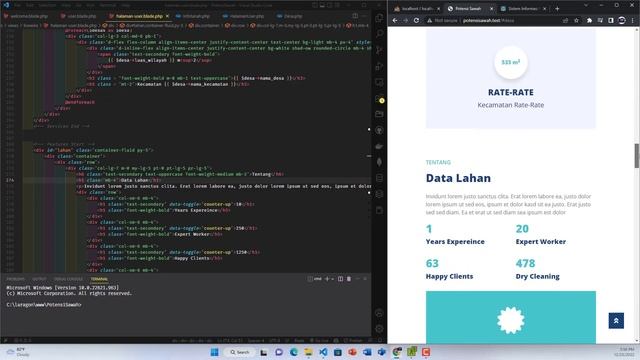
Task: Open editor More Actions ellipsis
Action: pos(364,16)
